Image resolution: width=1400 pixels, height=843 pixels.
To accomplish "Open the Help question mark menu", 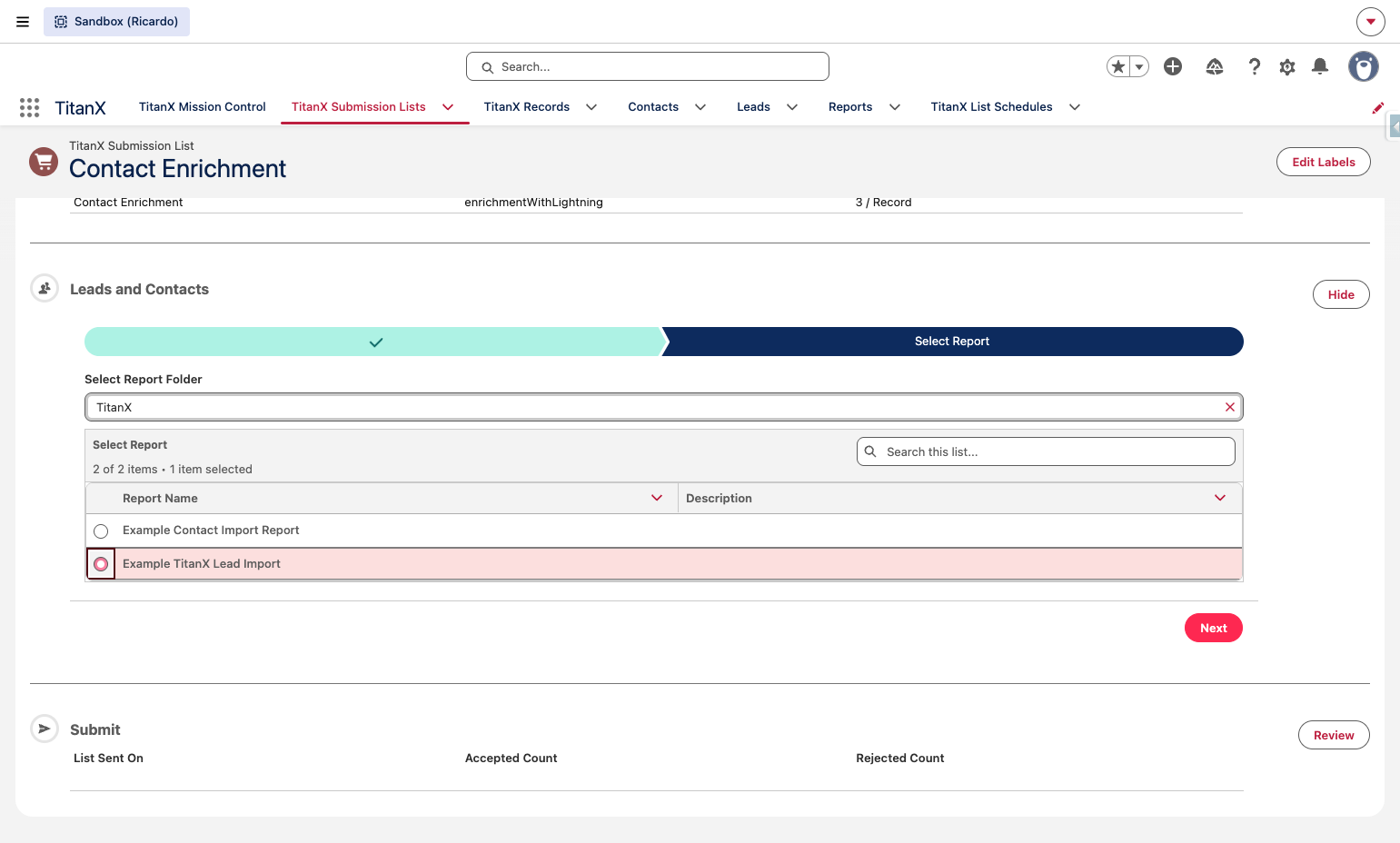I will 1255,66.
